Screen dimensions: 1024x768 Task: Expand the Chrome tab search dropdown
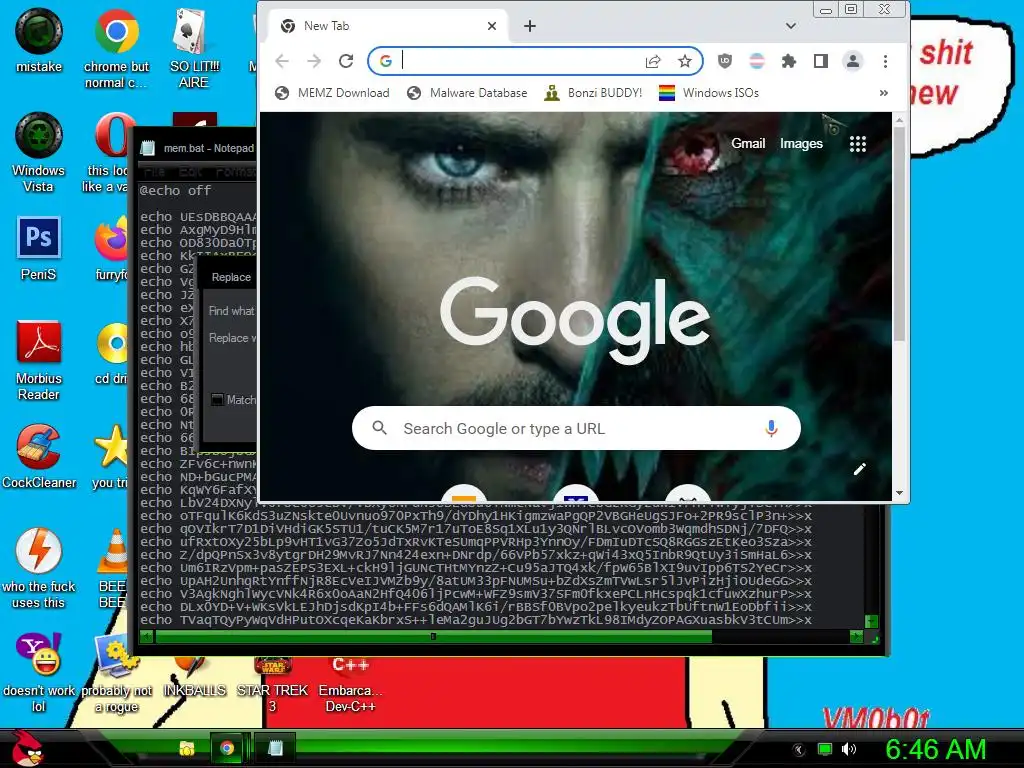coord(791,26)
